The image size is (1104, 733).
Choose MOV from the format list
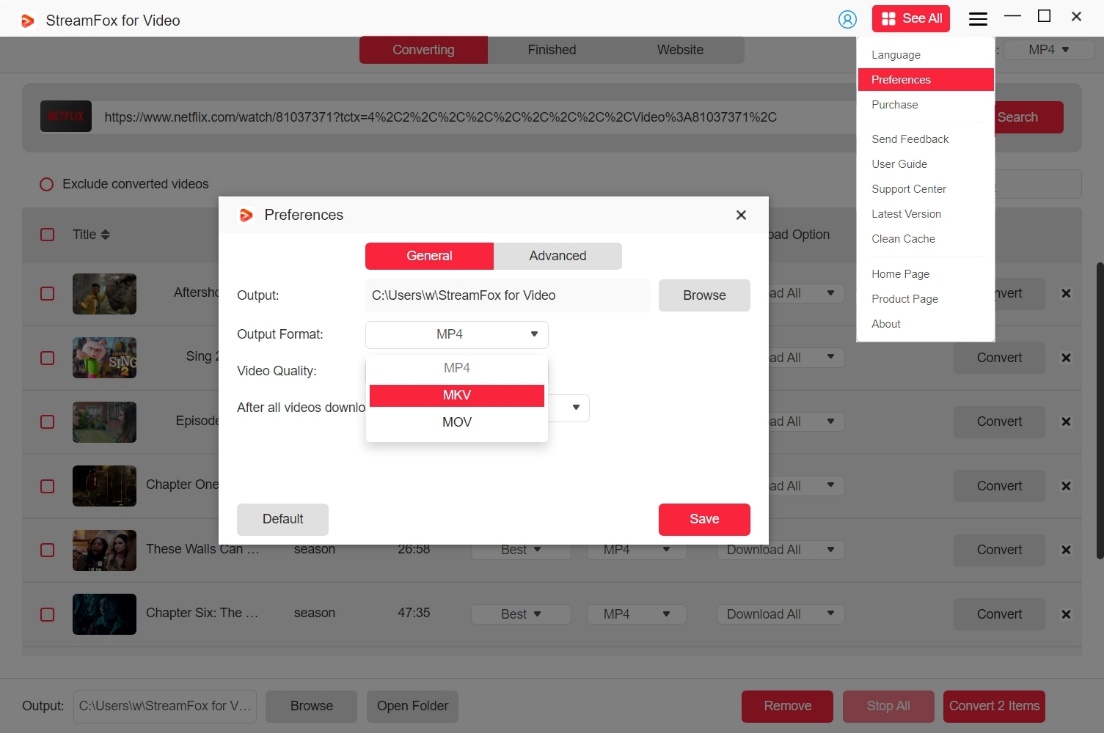[x=456, y=422]
